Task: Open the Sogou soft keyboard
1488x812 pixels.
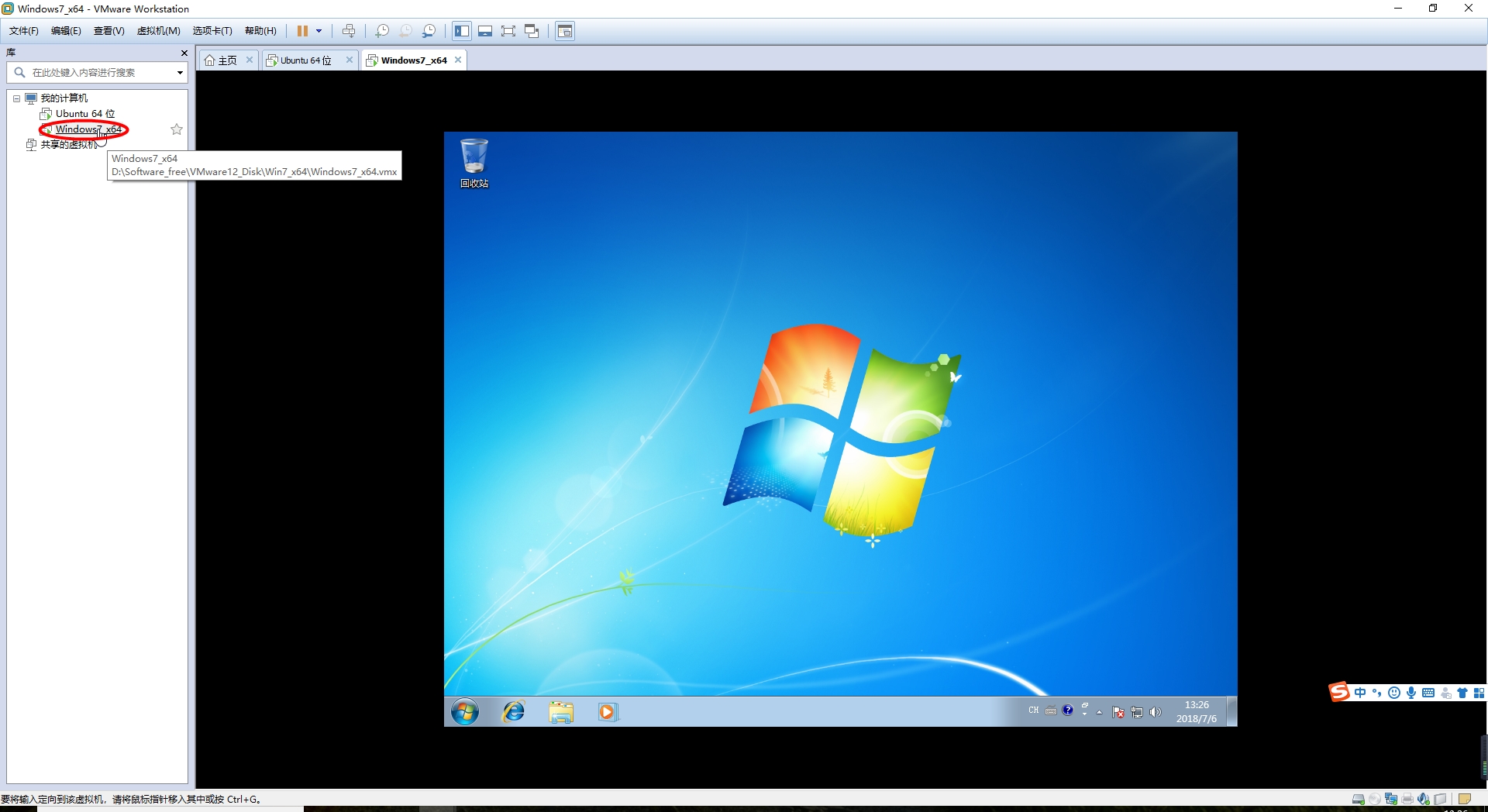Action: click(1428, 693)
